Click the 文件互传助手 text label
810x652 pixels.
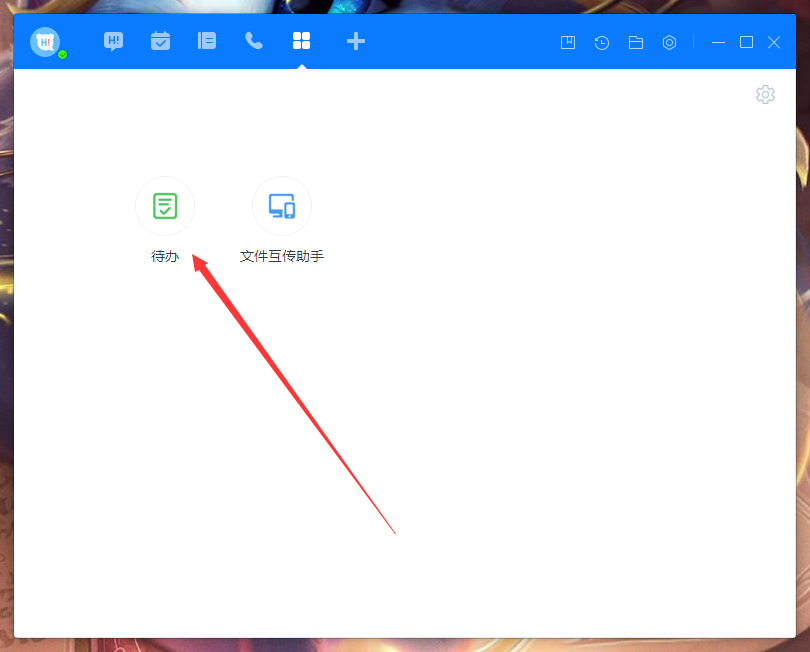click(x=282, y=256)
